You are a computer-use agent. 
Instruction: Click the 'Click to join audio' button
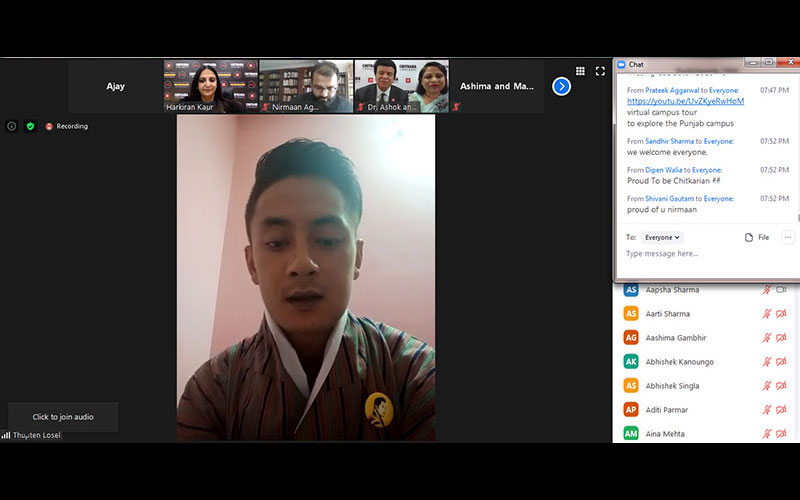pos(63,417)
